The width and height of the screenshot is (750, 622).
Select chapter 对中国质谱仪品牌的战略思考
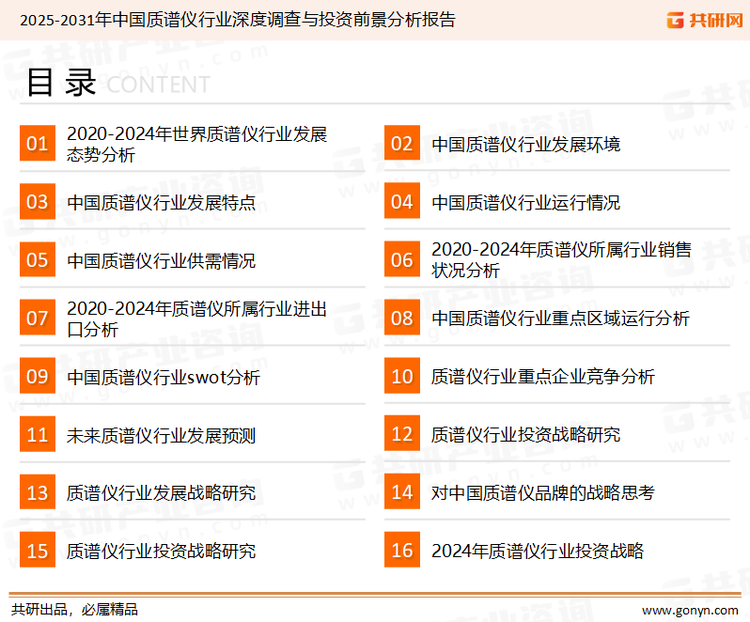[543, 493]
